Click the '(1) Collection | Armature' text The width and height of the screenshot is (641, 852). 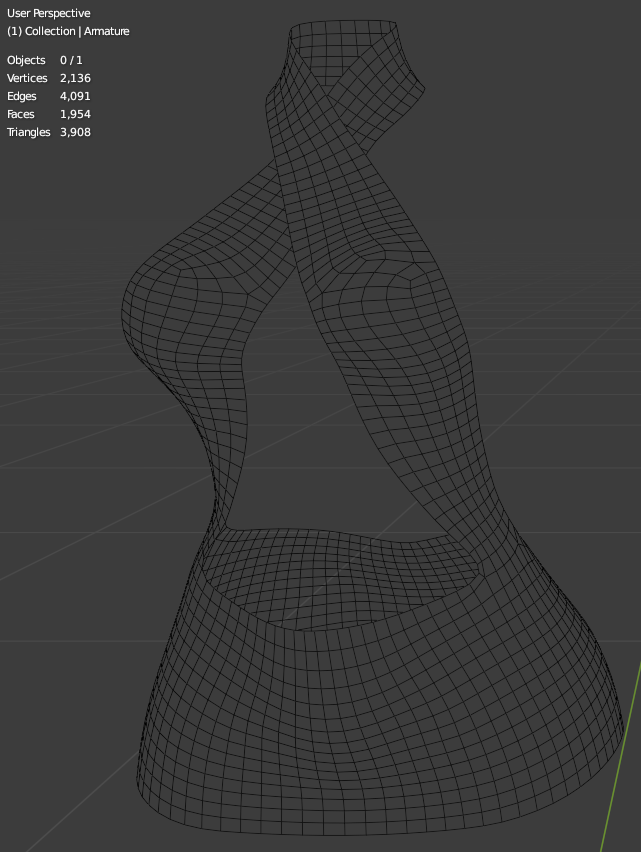[x=68, y=31]
